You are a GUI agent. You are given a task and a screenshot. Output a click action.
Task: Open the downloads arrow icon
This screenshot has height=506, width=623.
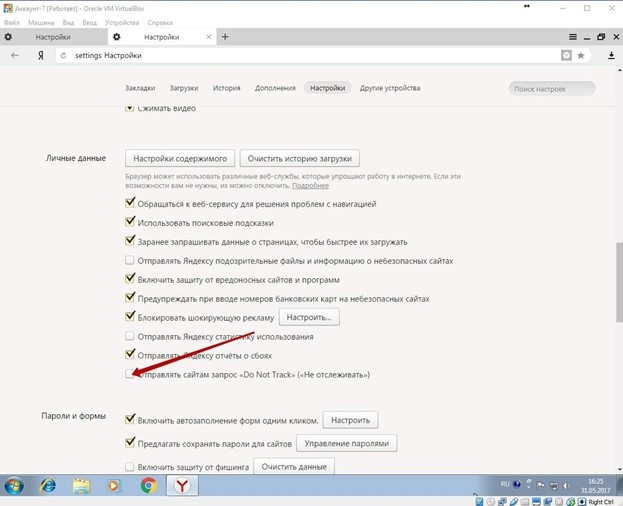pos(611,56)
